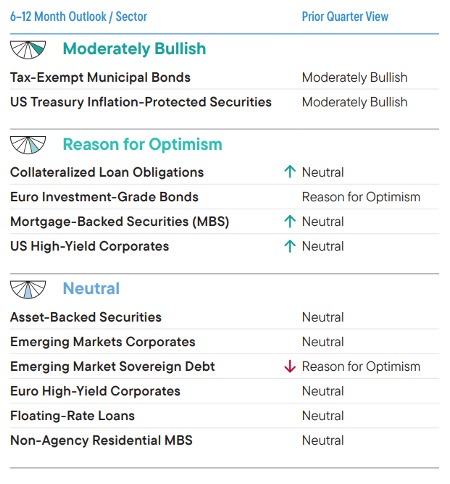This screenshot has height=484, width=450.
Task: Open Non-Agency Residential MBS row
Action: coord(224,440)
